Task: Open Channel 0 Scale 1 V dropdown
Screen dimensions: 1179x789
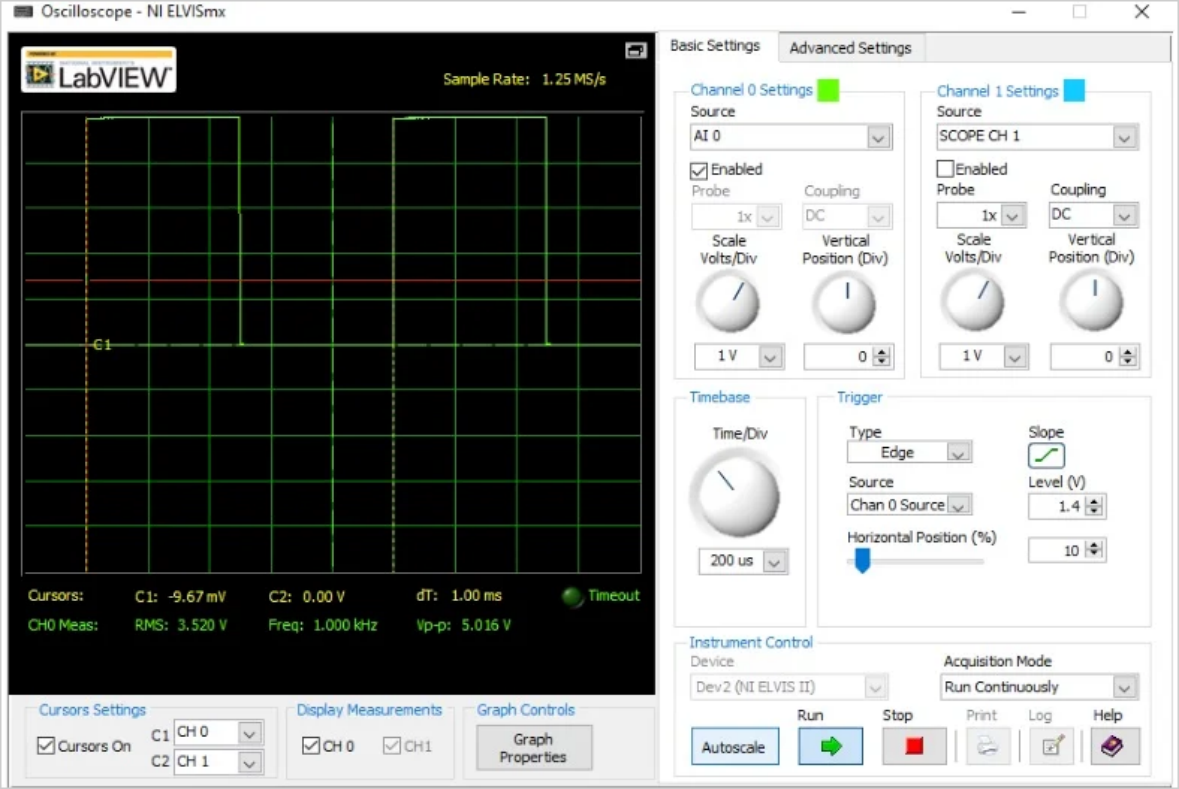Action: (770, 357)
